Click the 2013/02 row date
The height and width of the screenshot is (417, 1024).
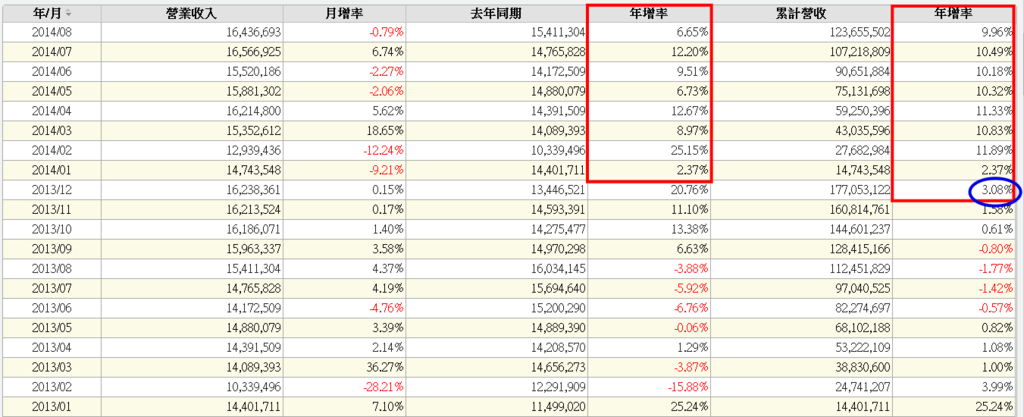[51, 387]
